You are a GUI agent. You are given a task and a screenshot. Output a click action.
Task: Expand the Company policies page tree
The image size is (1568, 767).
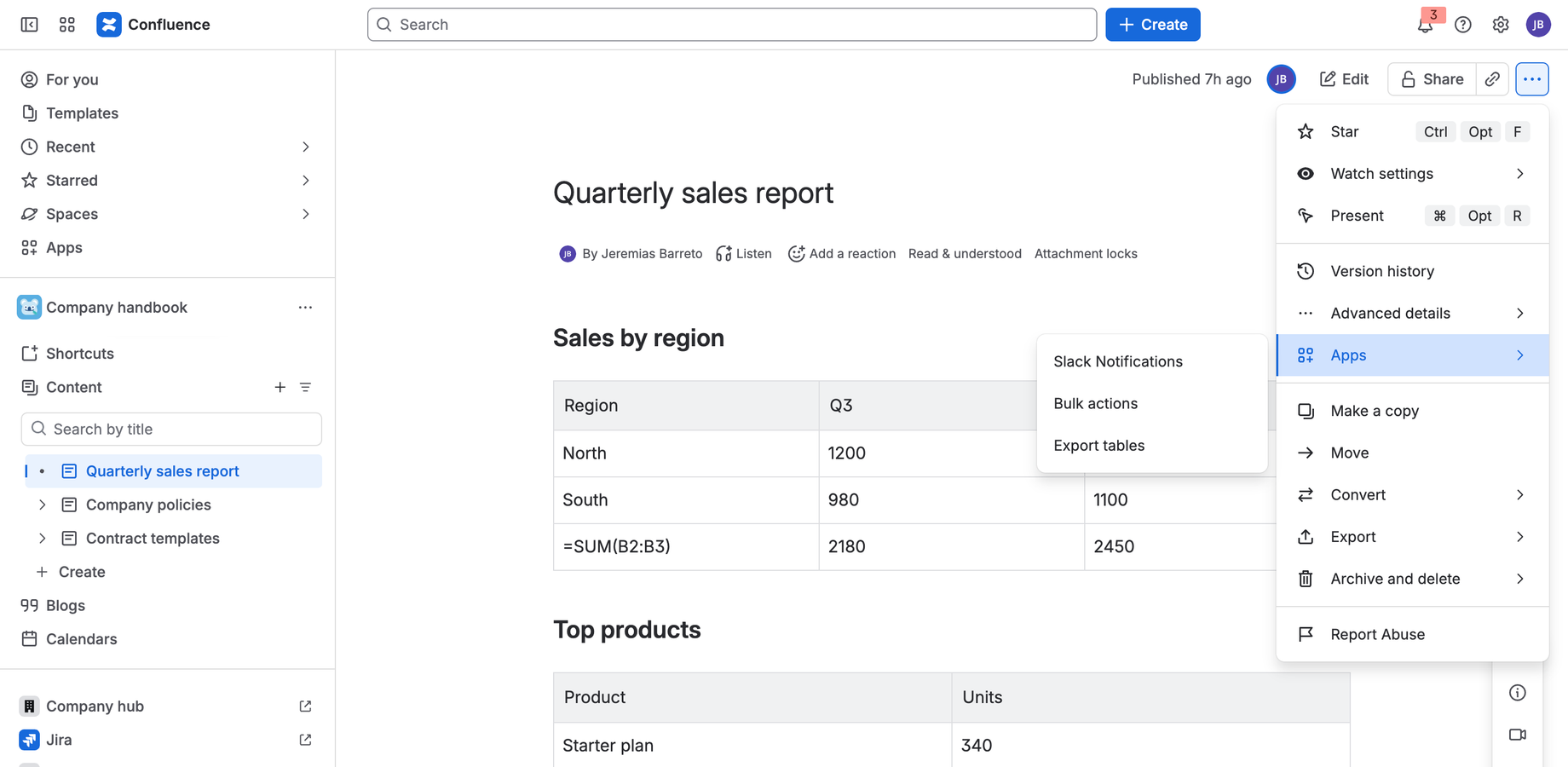42,505
